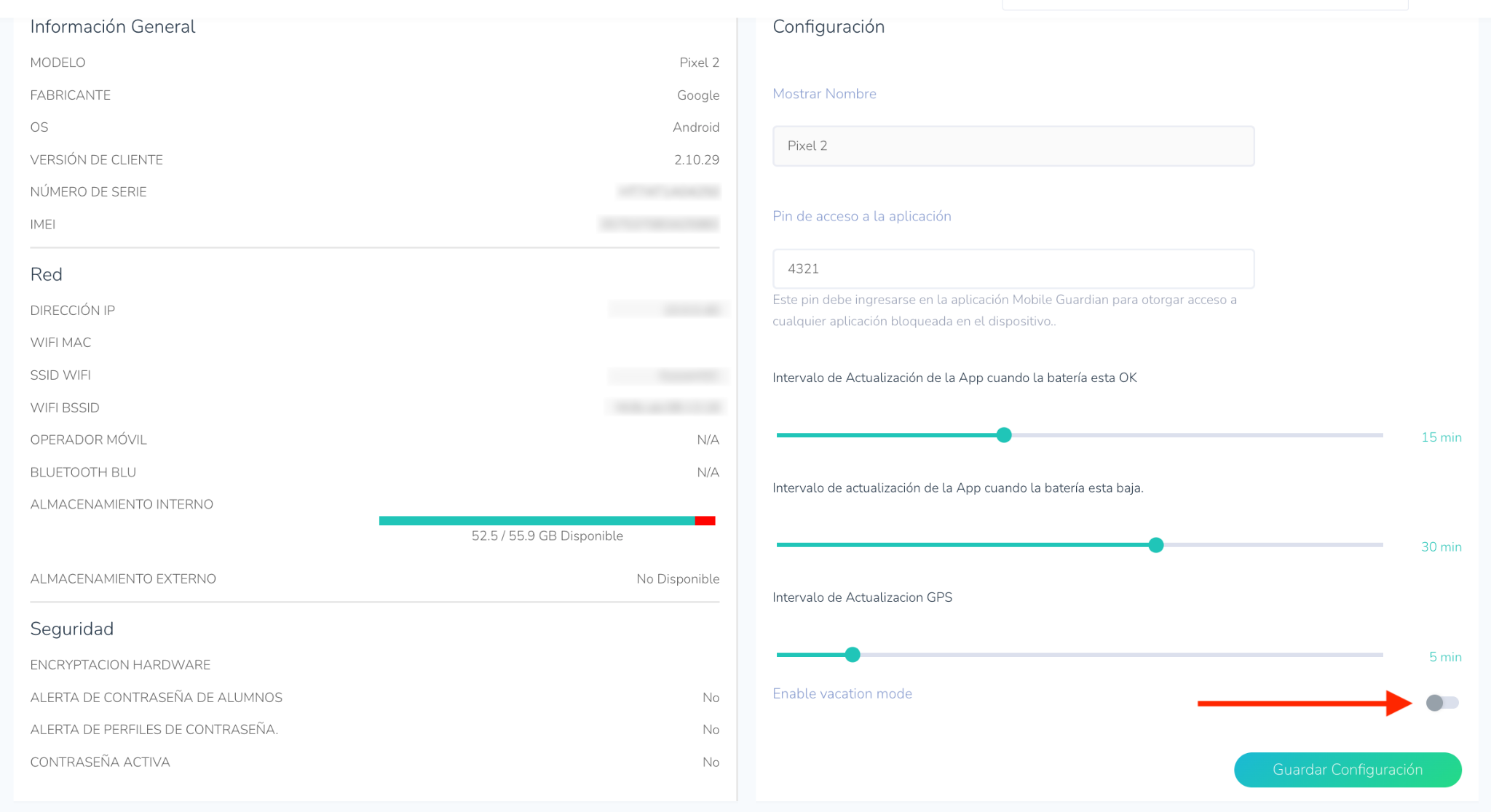Click the 2.10.29 client version value
Screen dimensions: 1491x812
tap(696, 160)
